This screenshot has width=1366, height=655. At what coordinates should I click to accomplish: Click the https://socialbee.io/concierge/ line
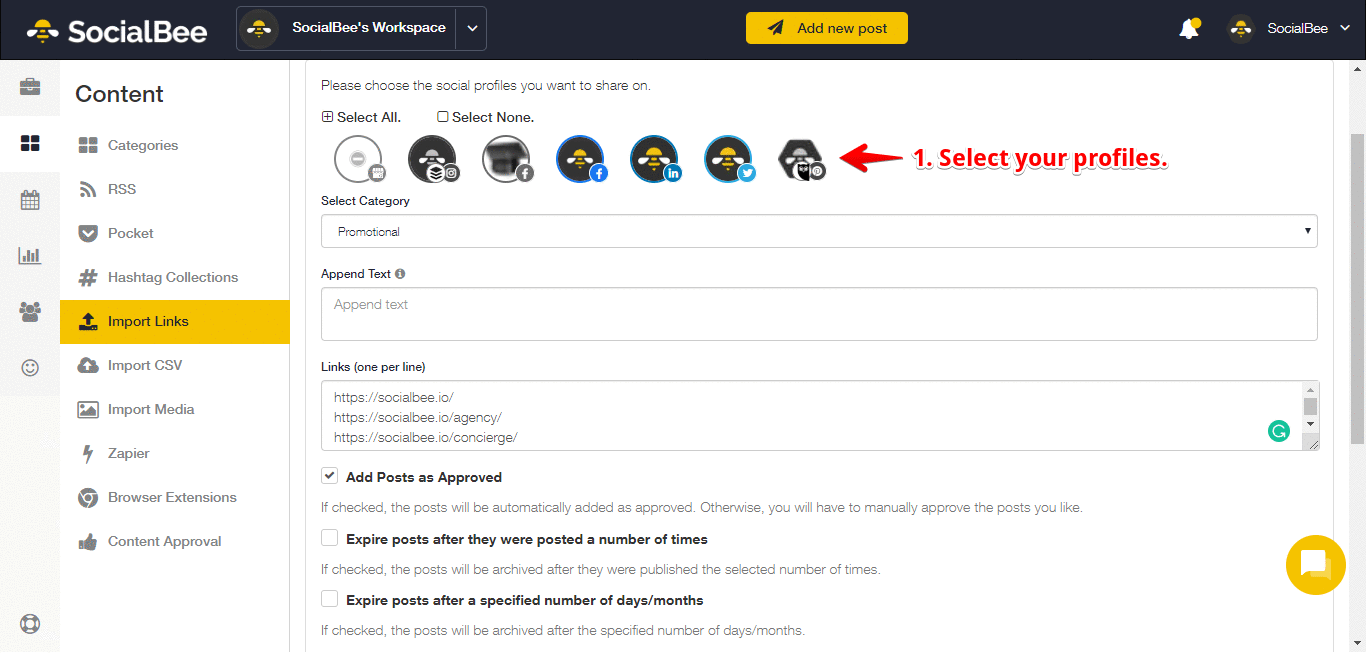pyautogui.click(x=425, y=437)
